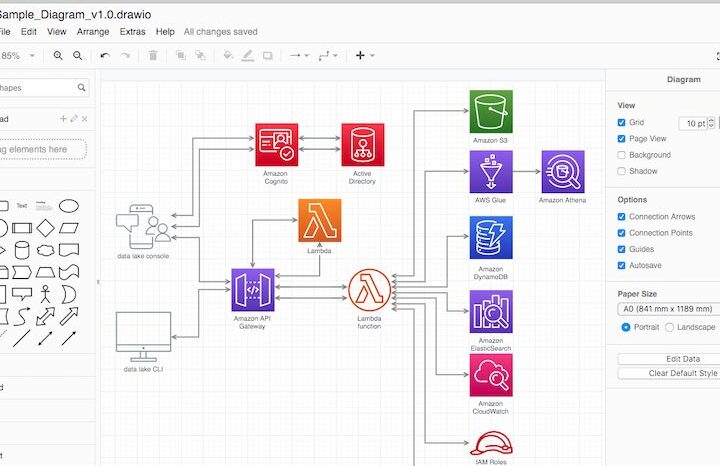Screen dimensions: 720x466
Task: Click the search magnifier in shapes box
Action: click(81, 87)
